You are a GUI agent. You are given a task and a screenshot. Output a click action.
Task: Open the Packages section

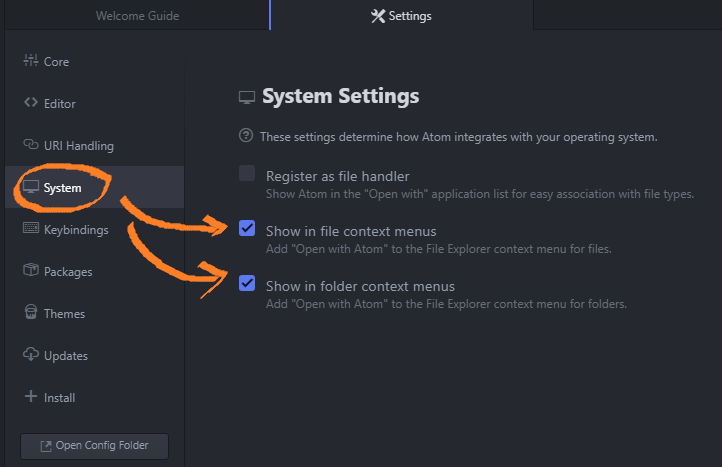(94, 271)
